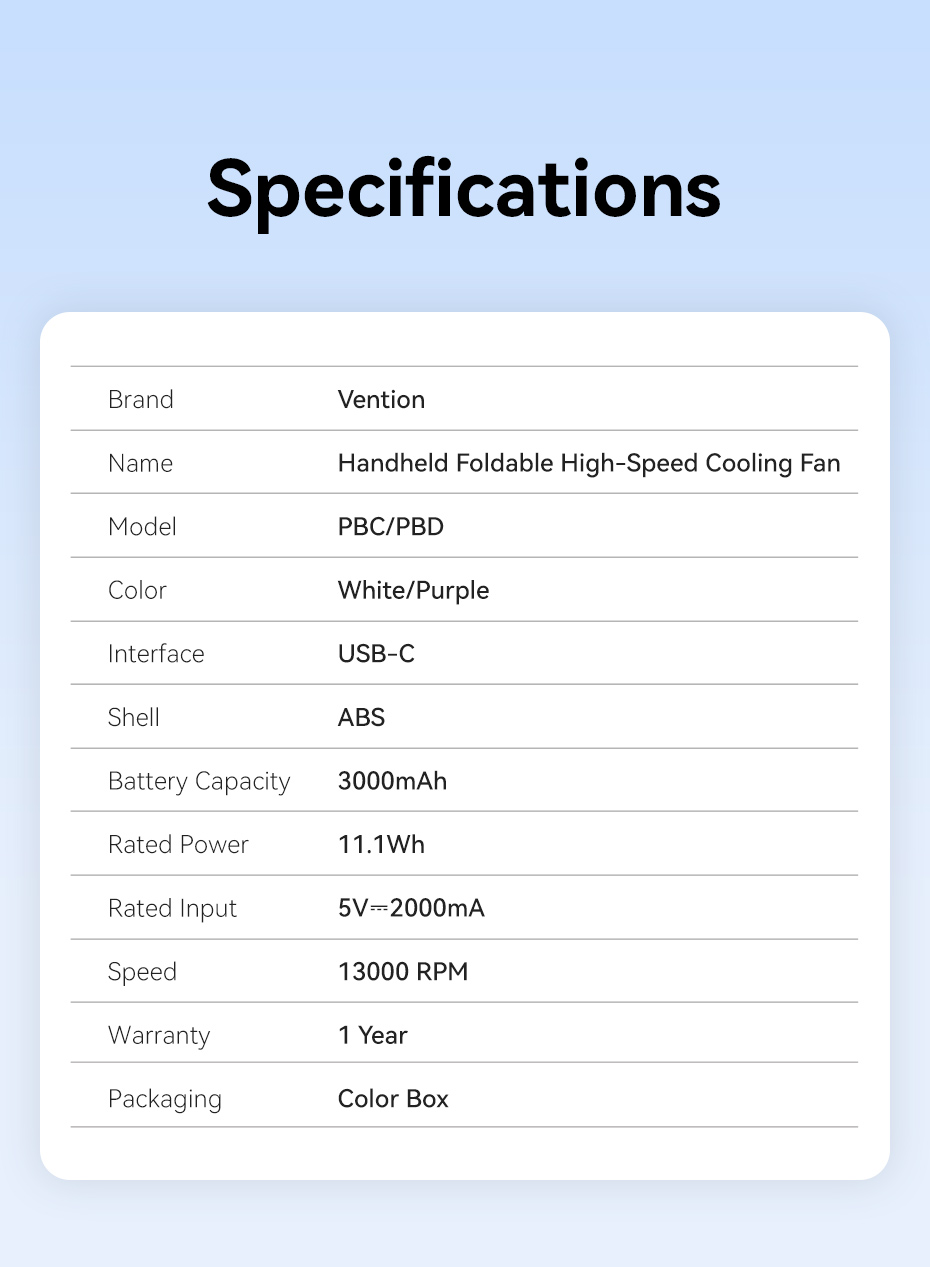Click the Specifications heading
The width and height of the screenshot is (930, 1267).
pyautogui.click(x=464, y=188)
